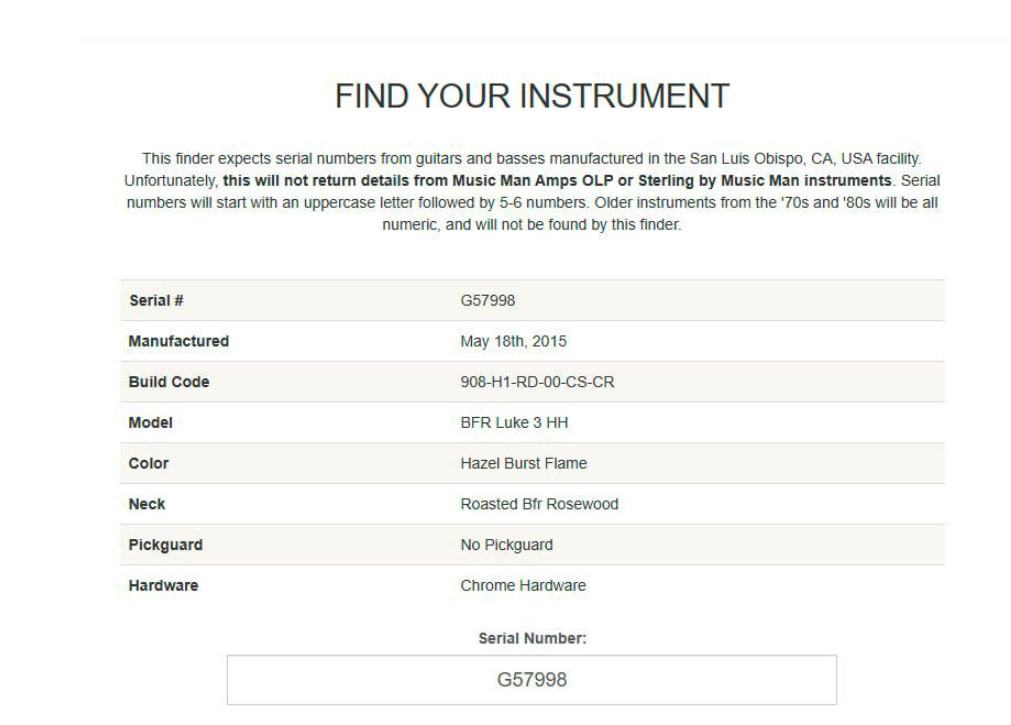Select the Hazel Burst Flame color value
Image resolution: width=1011 pixels, height=725 pixels.
(x=523, y=463)
